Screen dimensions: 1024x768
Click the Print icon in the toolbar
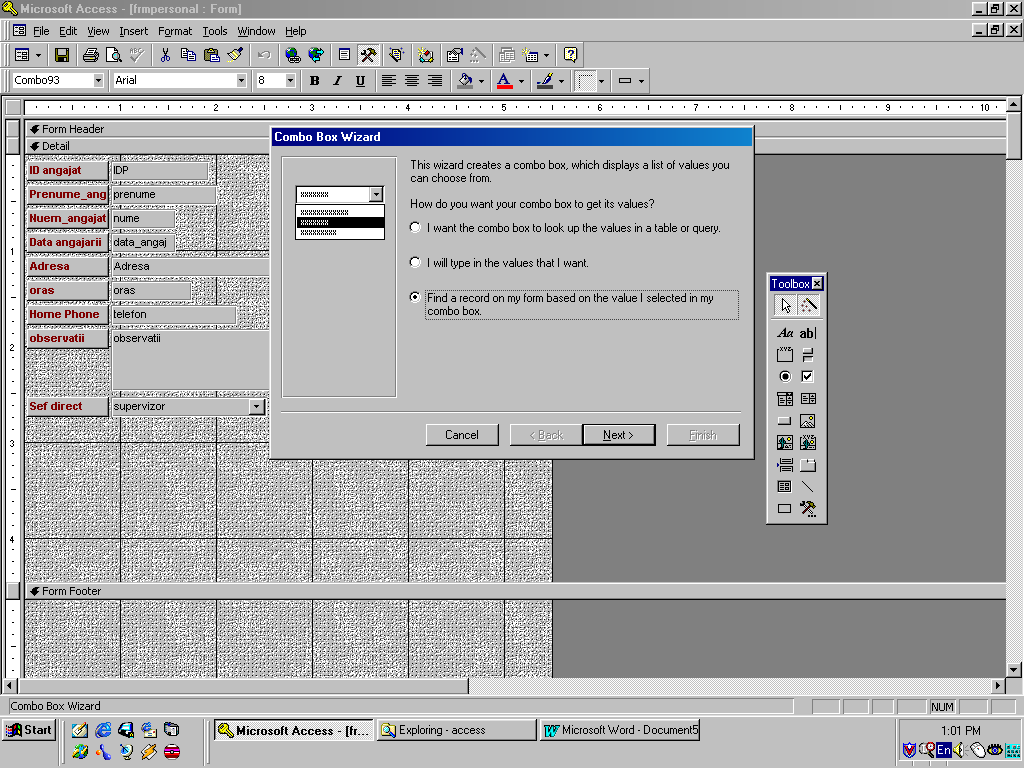[90, 56]
